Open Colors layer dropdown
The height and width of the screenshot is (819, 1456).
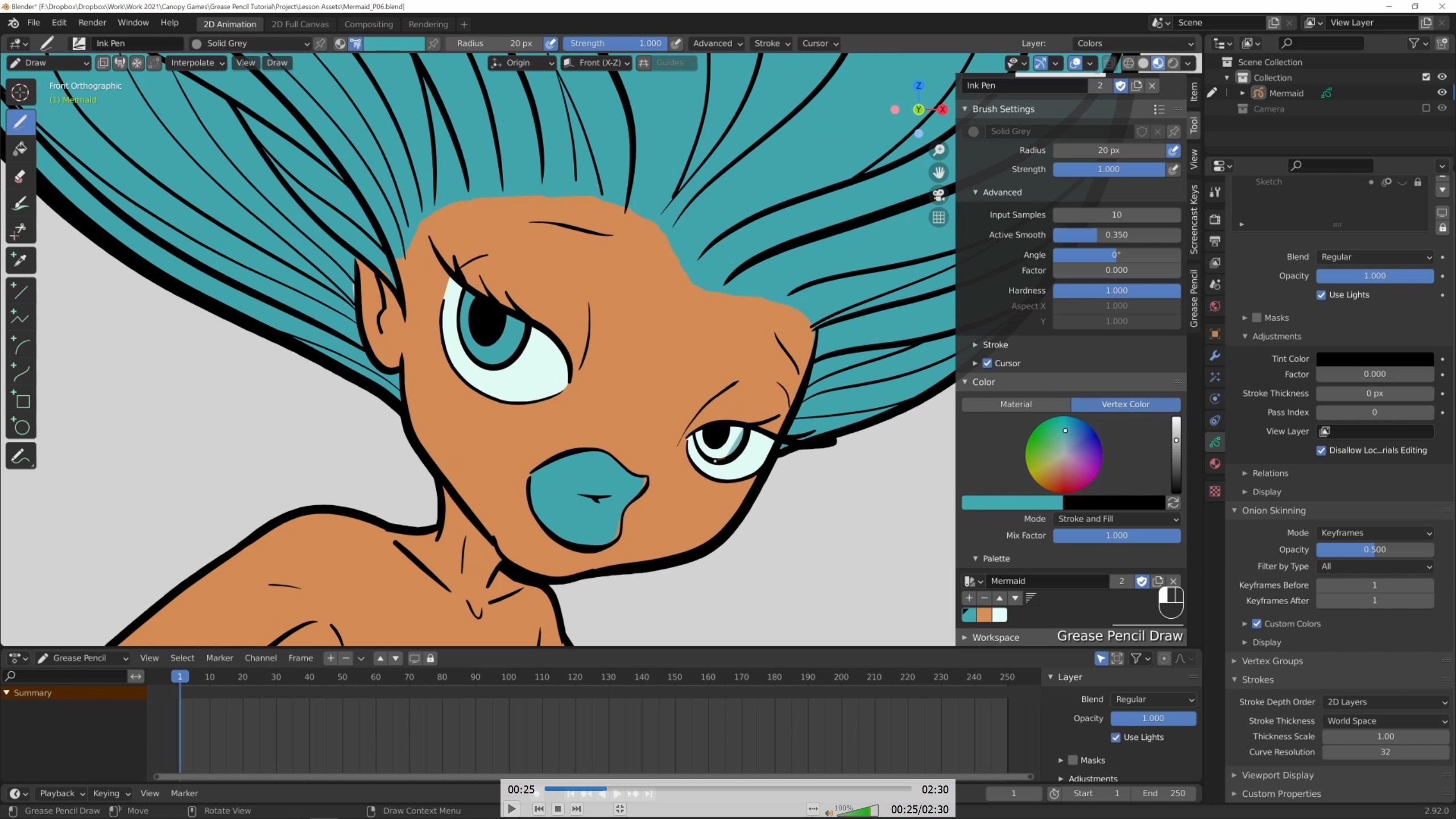point(1134,43)
